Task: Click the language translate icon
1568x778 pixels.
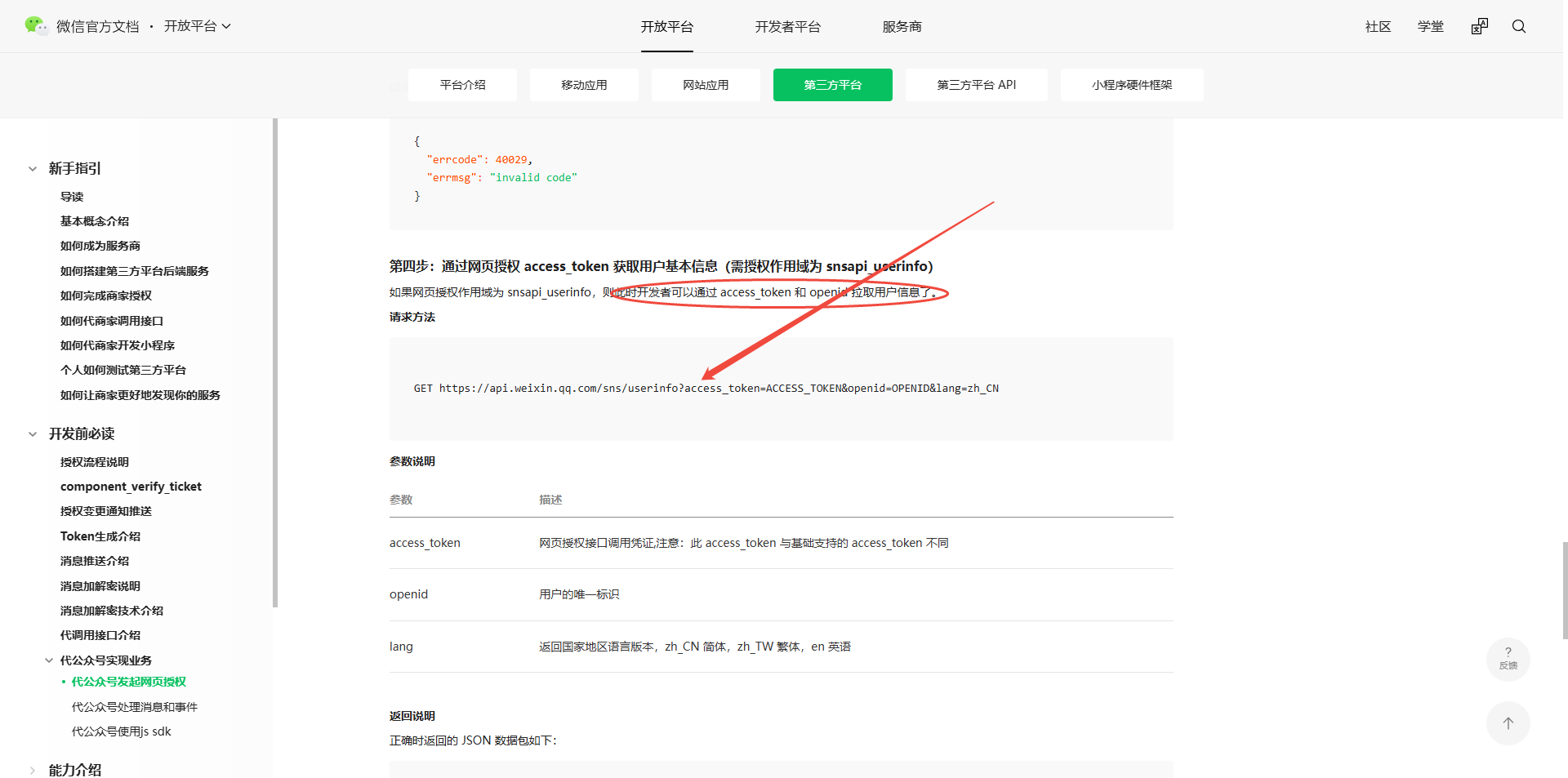Action: (1480, 26)
